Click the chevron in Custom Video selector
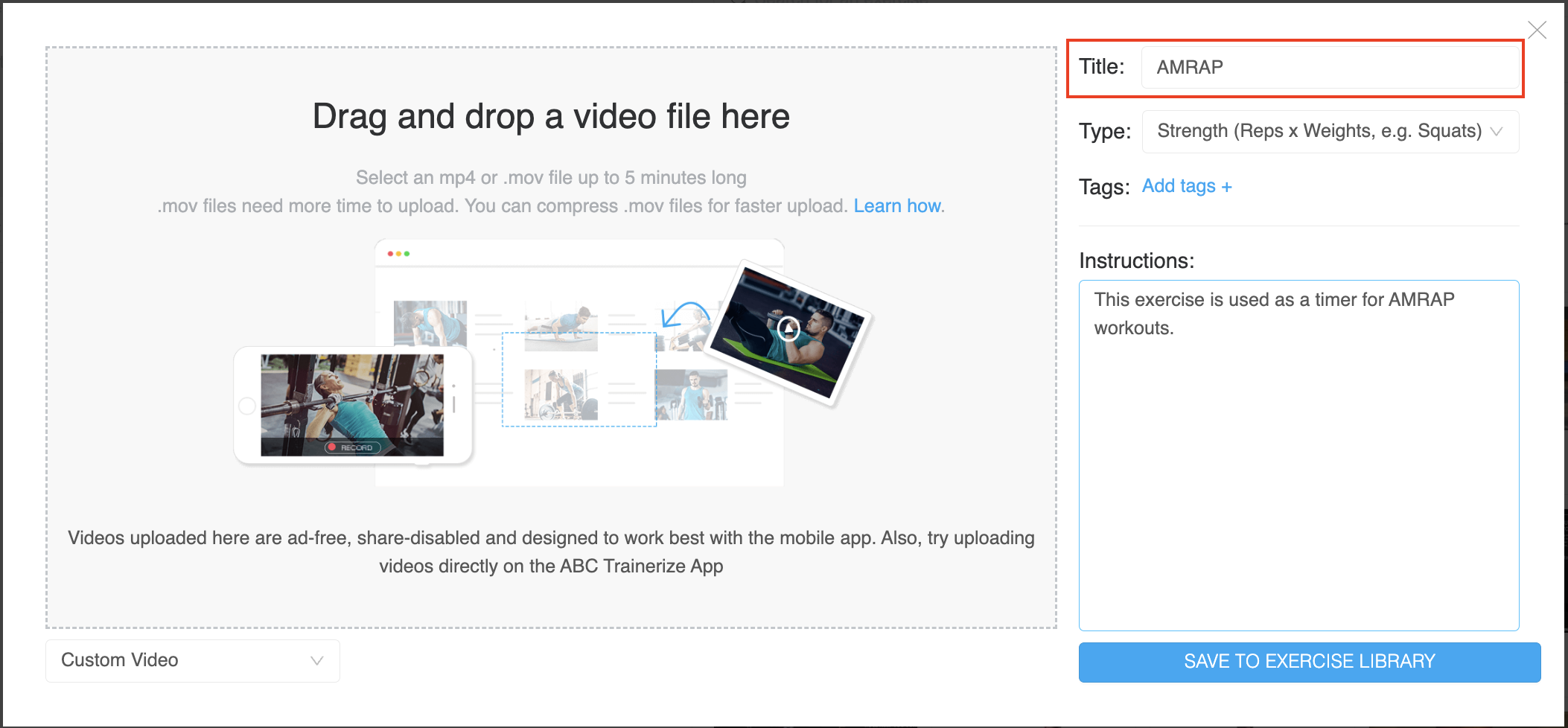The image size is (1568, 728). point(316,660)
